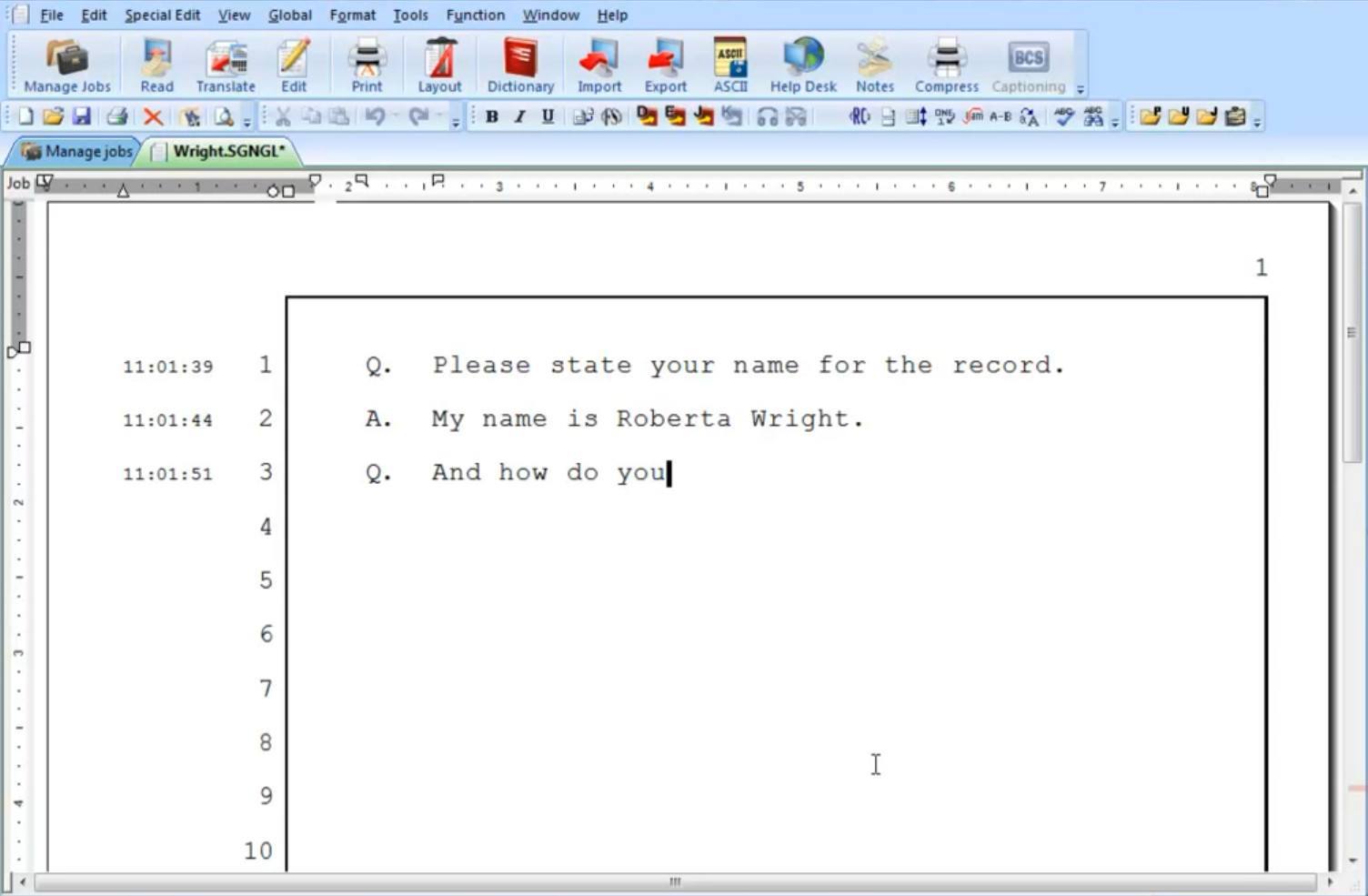Toggle underline formatting
Viewport: 1368px width, 896px height.
tap(547, 116)
